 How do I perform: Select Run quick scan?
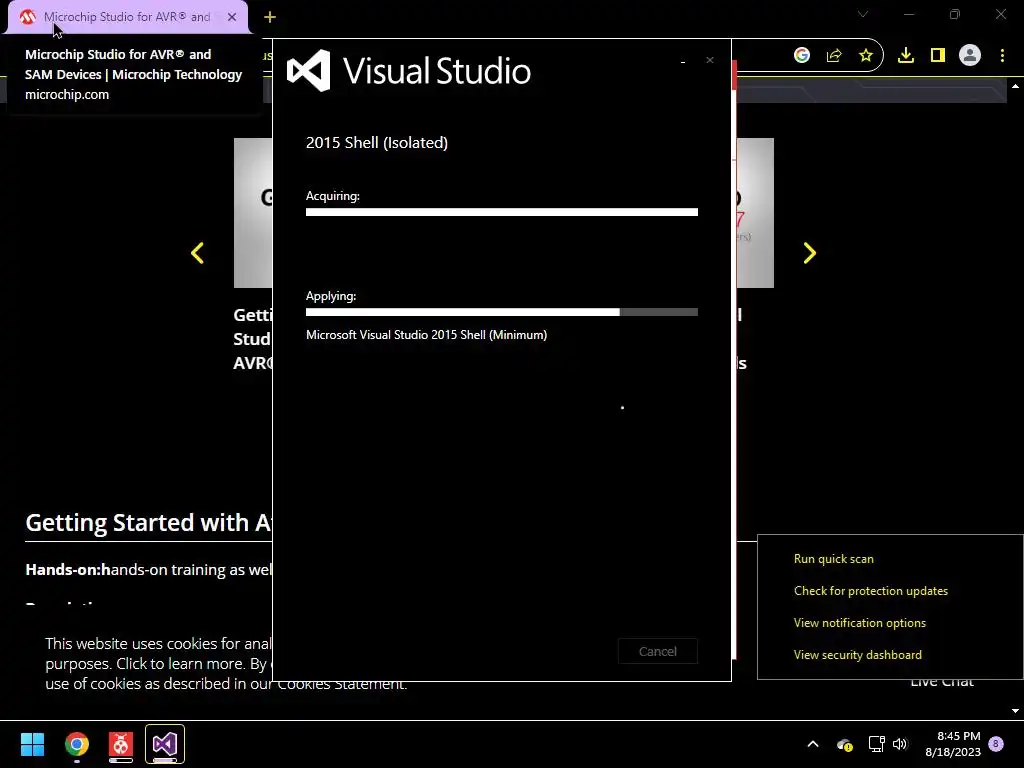point(833,559)
